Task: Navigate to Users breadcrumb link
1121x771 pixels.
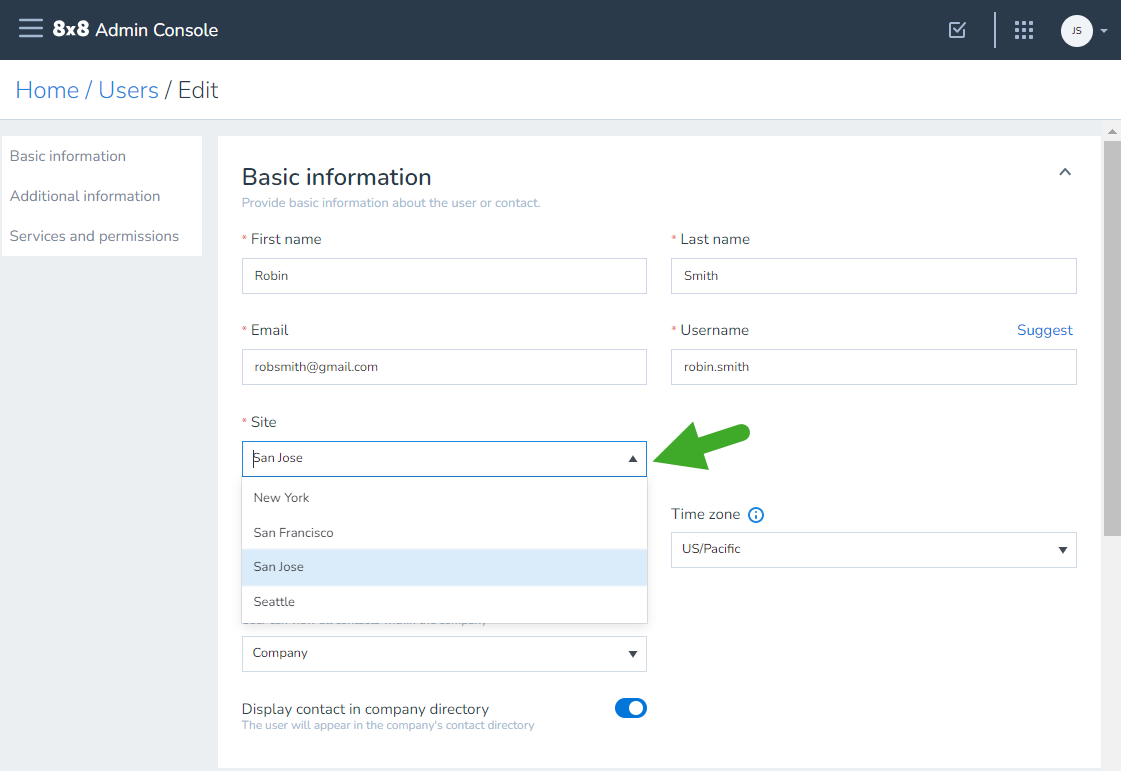Action: (129, 90)
